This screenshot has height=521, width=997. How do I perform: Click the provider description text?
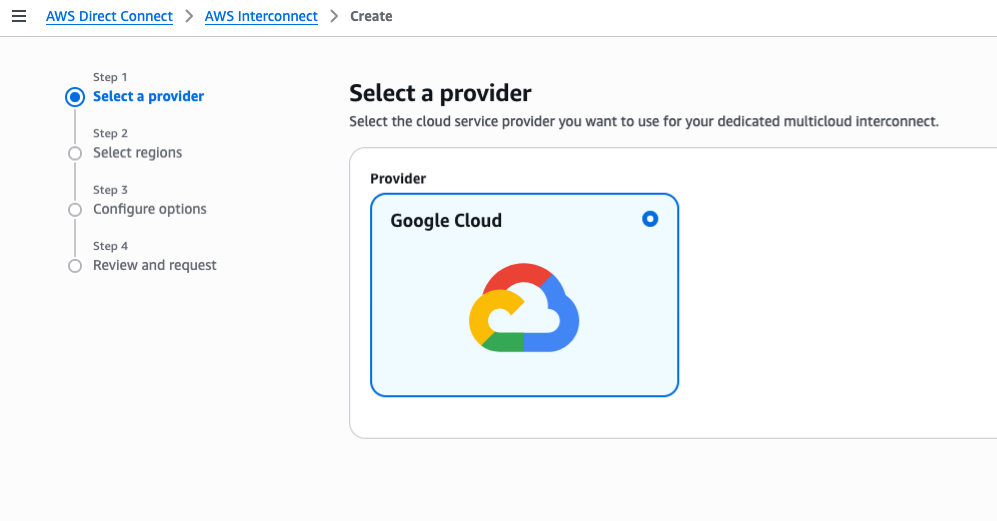pyautogui.click(x=643, y=121)
